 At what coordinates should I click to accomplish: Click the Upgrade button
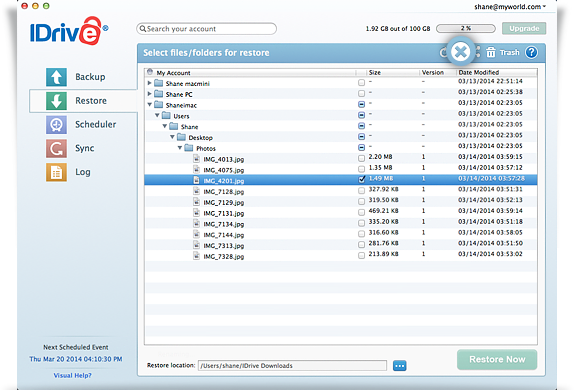(524, 28)
